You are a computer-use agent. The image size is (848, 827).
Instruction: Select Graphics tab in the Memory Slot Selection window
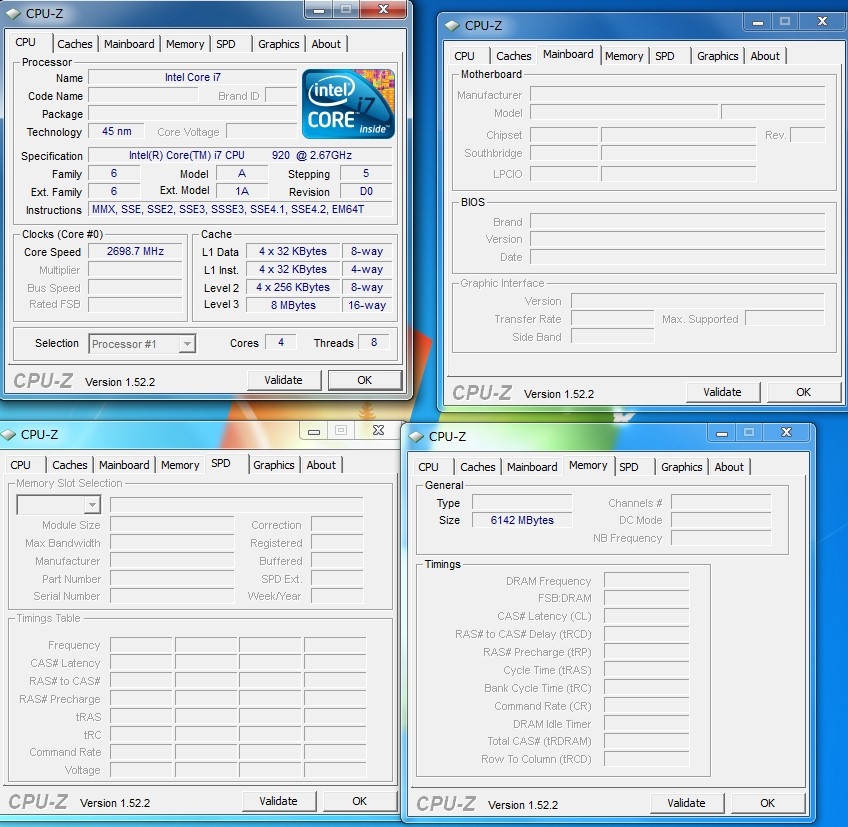click(x=274, y=465)
